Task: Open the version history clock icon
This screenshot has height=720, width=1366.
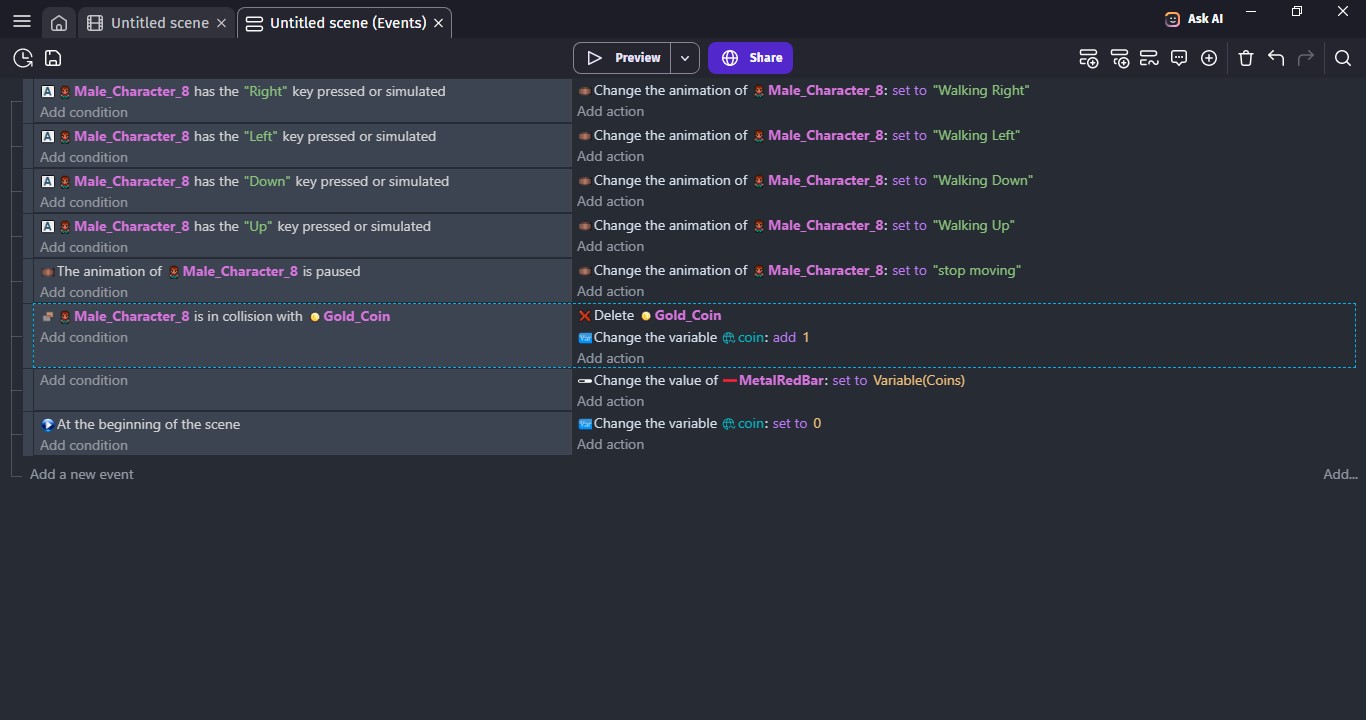Action: [x=23, y=58]
